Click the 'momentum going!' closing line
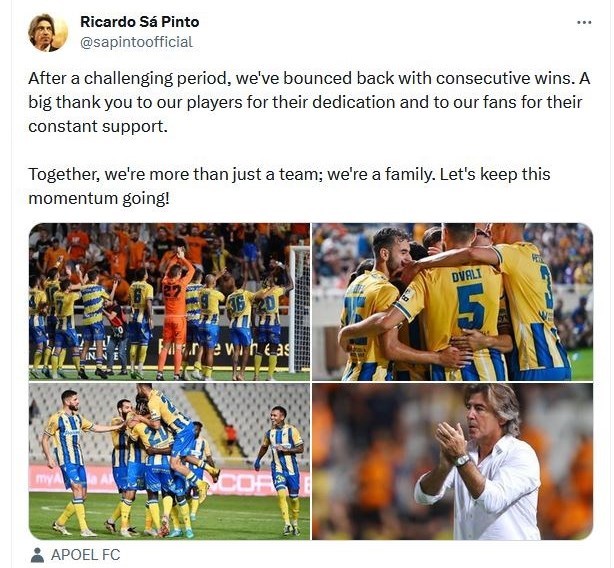 coord(99,198)
